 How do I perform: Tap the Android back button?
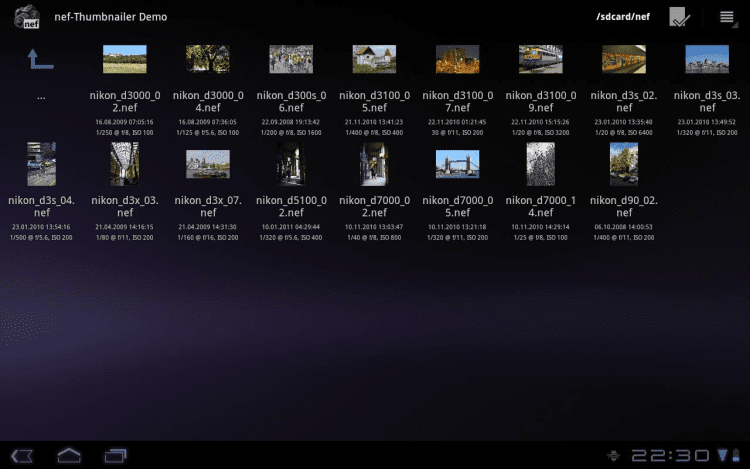tap(22, 456)
